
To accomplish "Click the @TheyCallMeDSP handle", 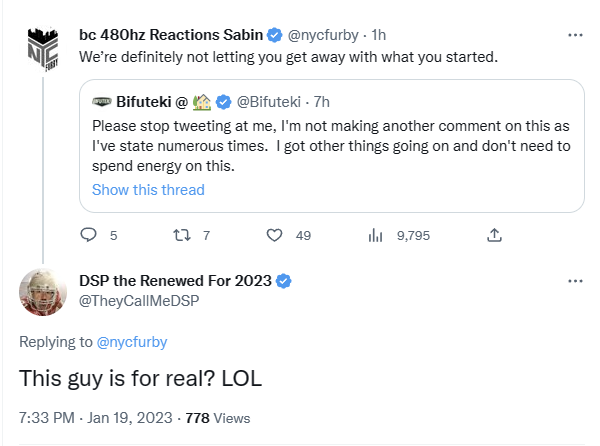I will point(139,301).
